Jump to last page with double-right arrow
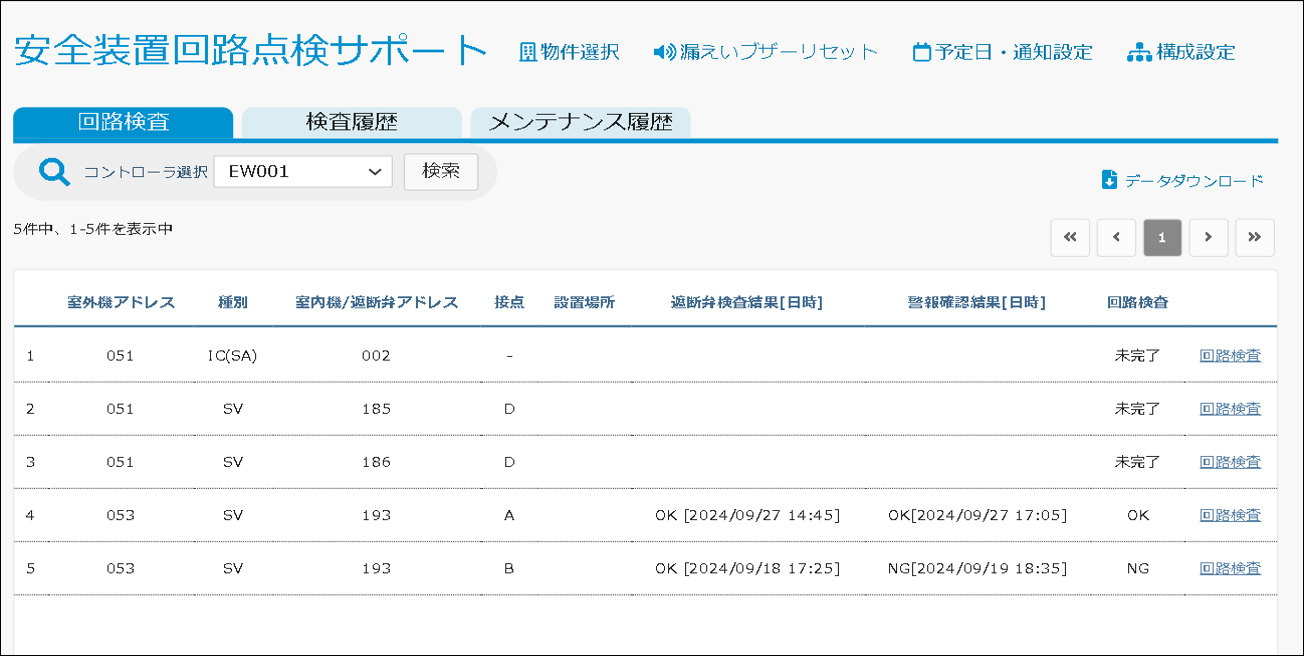Viewport: 1304px width, 656px height. pos(1254,238)
